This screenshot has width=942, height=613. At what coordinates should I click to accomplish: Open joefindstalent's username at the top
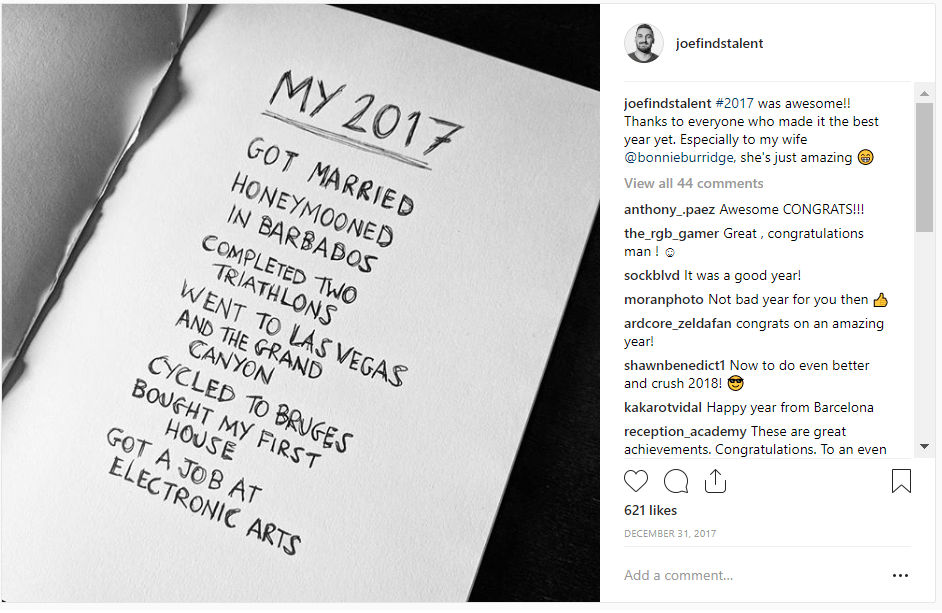pos(720,43)
